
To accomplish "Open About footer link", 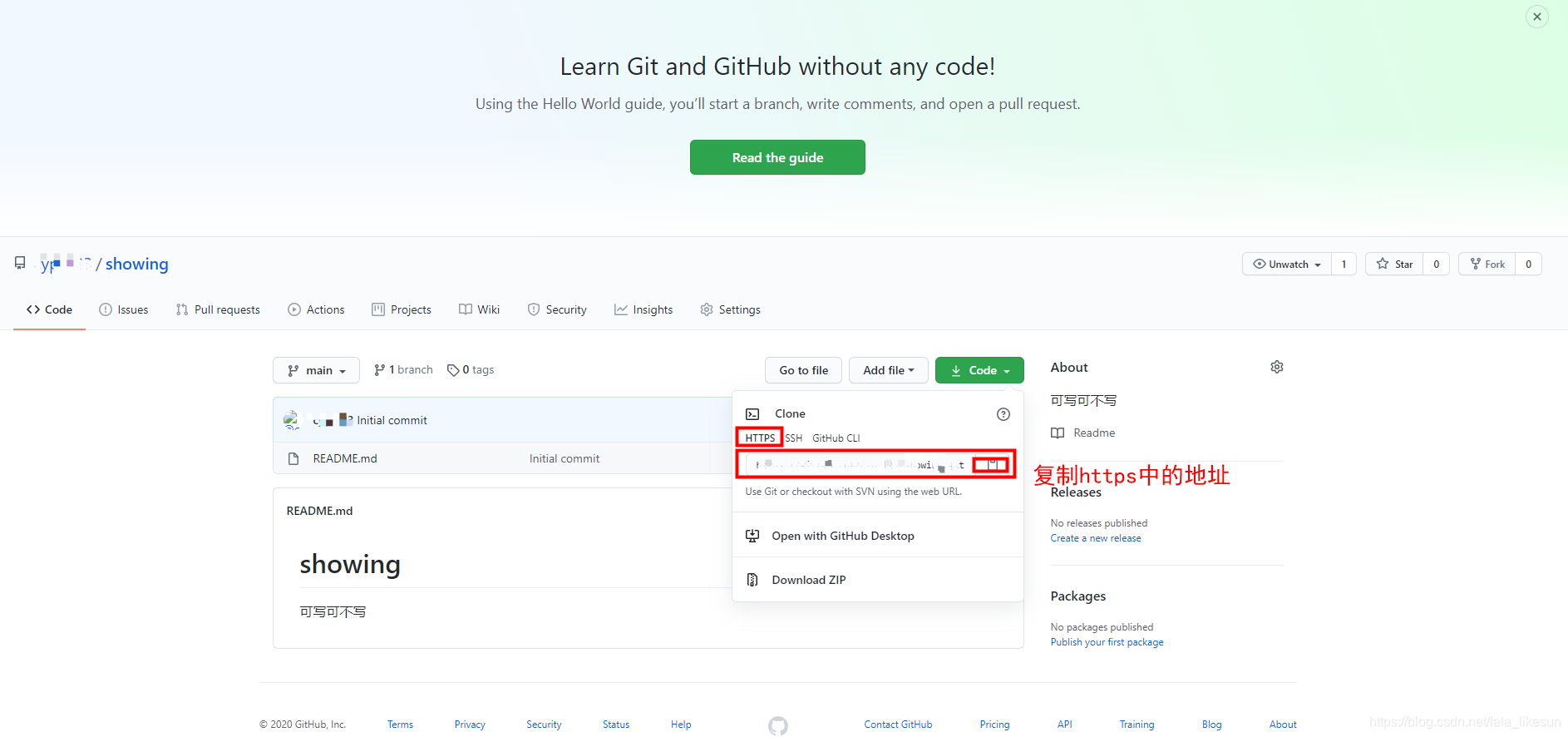I will click(1283, 725).
